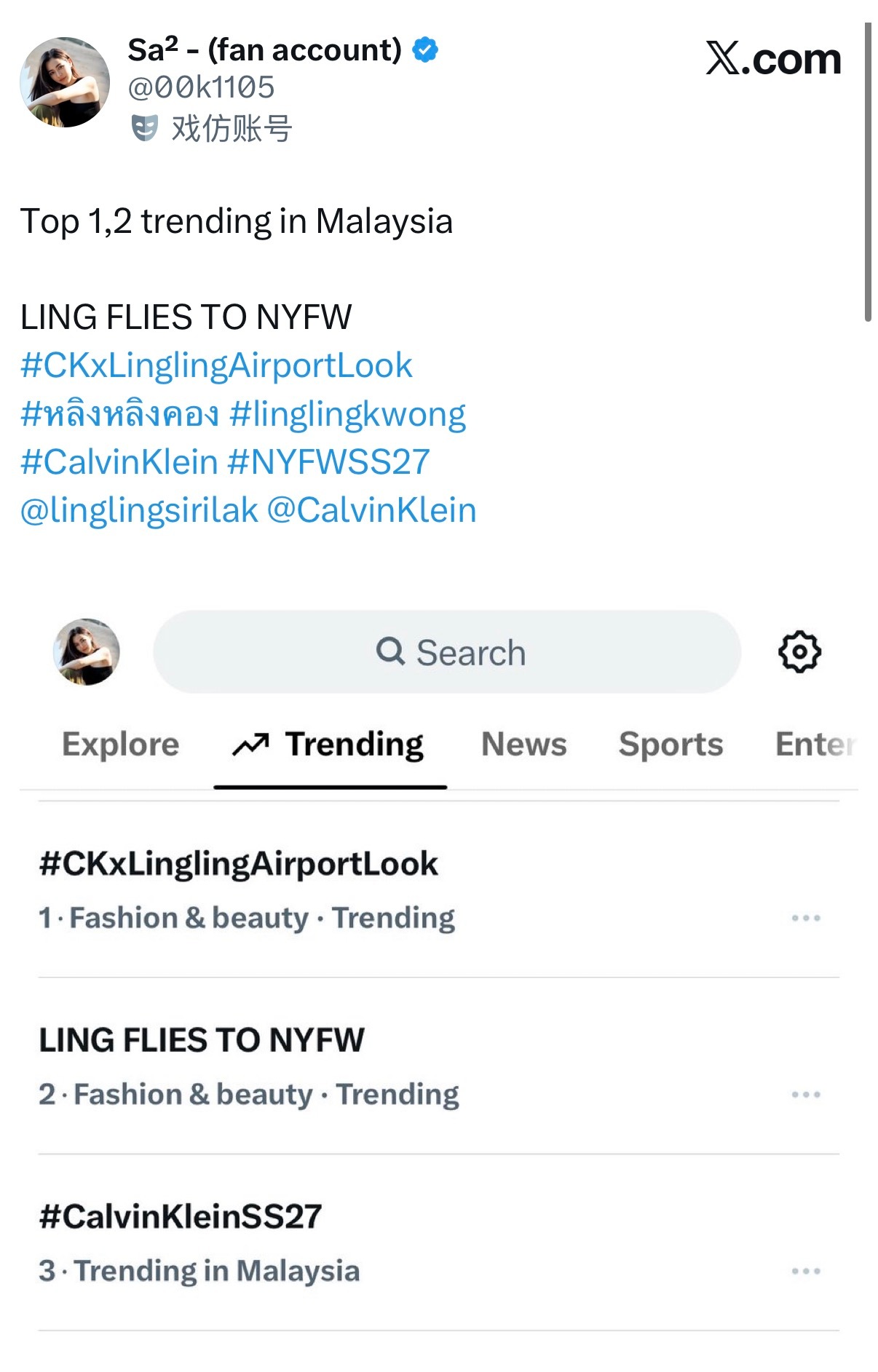Click the X.com logo
The height and width of the screenshot is (1372, 878).
tap(773, 58)
